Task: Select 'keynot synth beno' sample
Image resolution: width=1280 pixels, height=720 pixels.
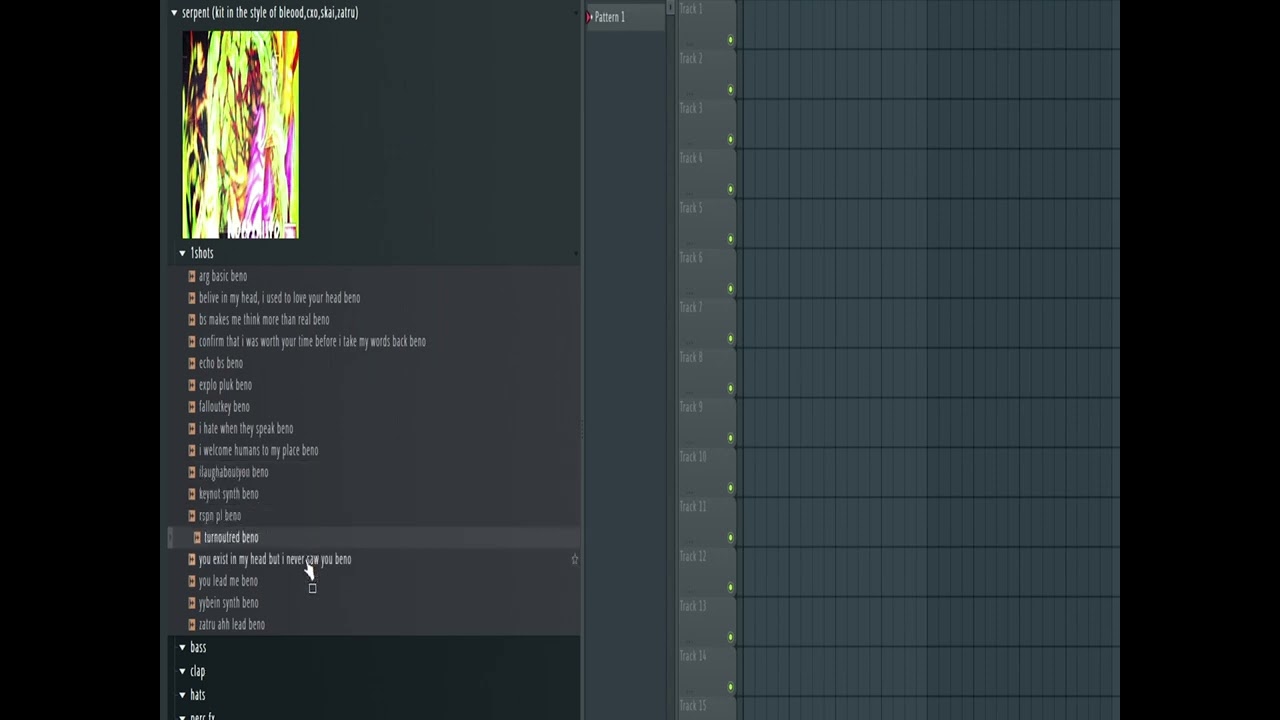Action: coord(228,494)
